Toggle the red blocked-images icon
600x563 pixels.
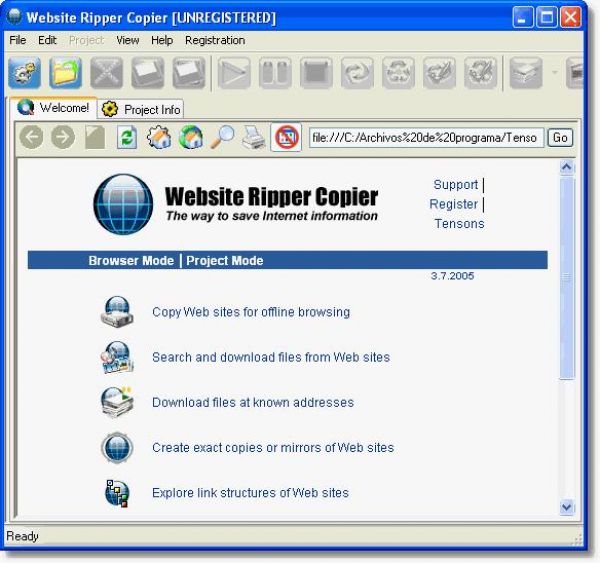[x=286, y=137]
